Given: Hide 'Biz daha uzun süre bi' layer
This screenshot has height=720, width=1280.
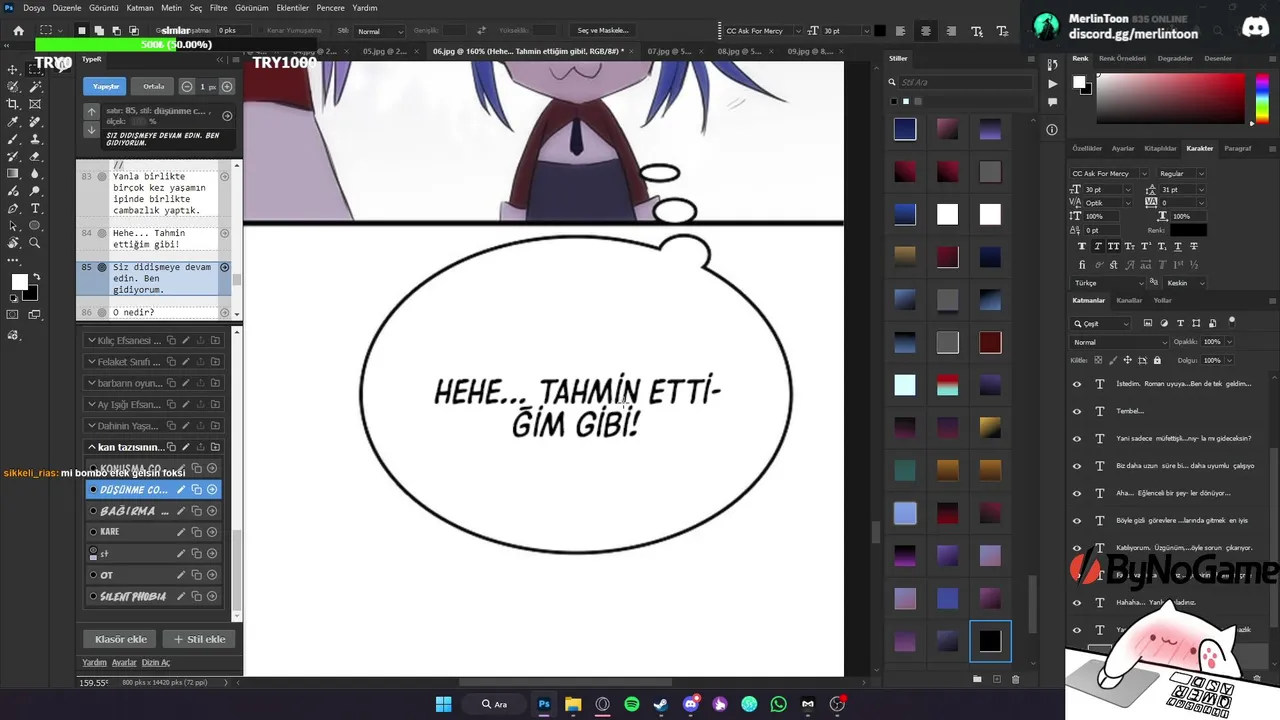Looking at the screenshot, I should [1077, 466].
